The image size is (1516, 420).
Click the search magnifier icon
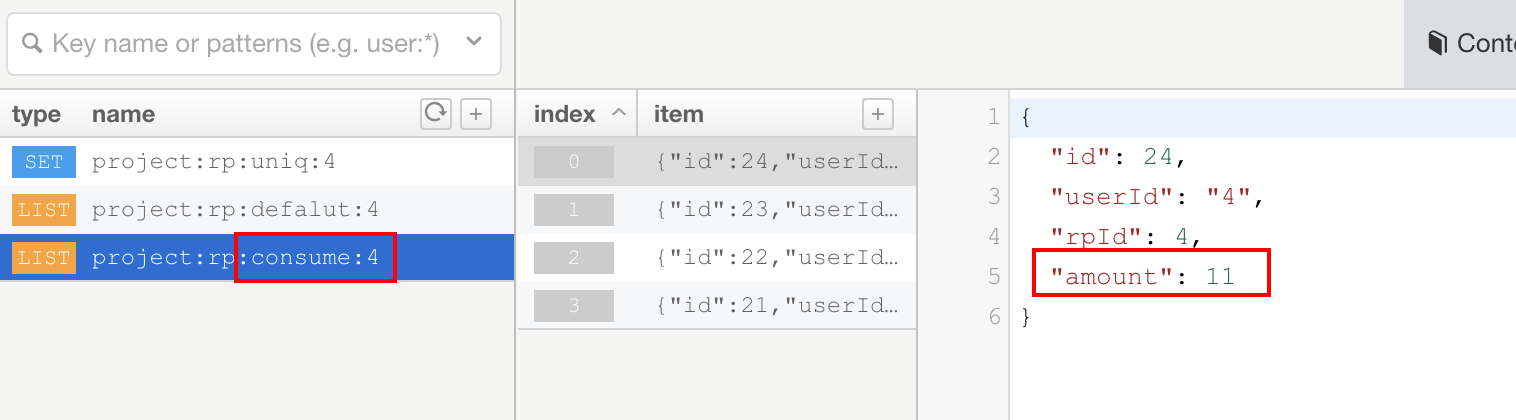click(x=32, y=44)
